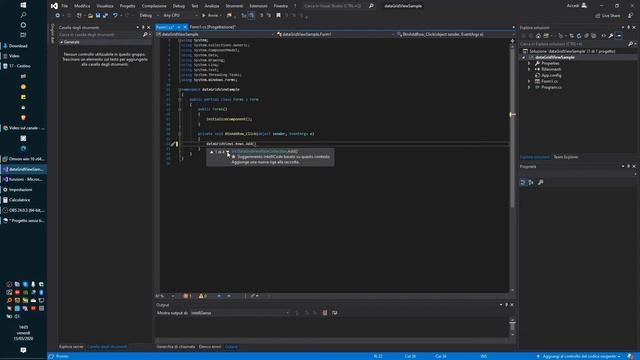
Task: Click the Save All toolbar icon
Action: click(x=105, y=16)
